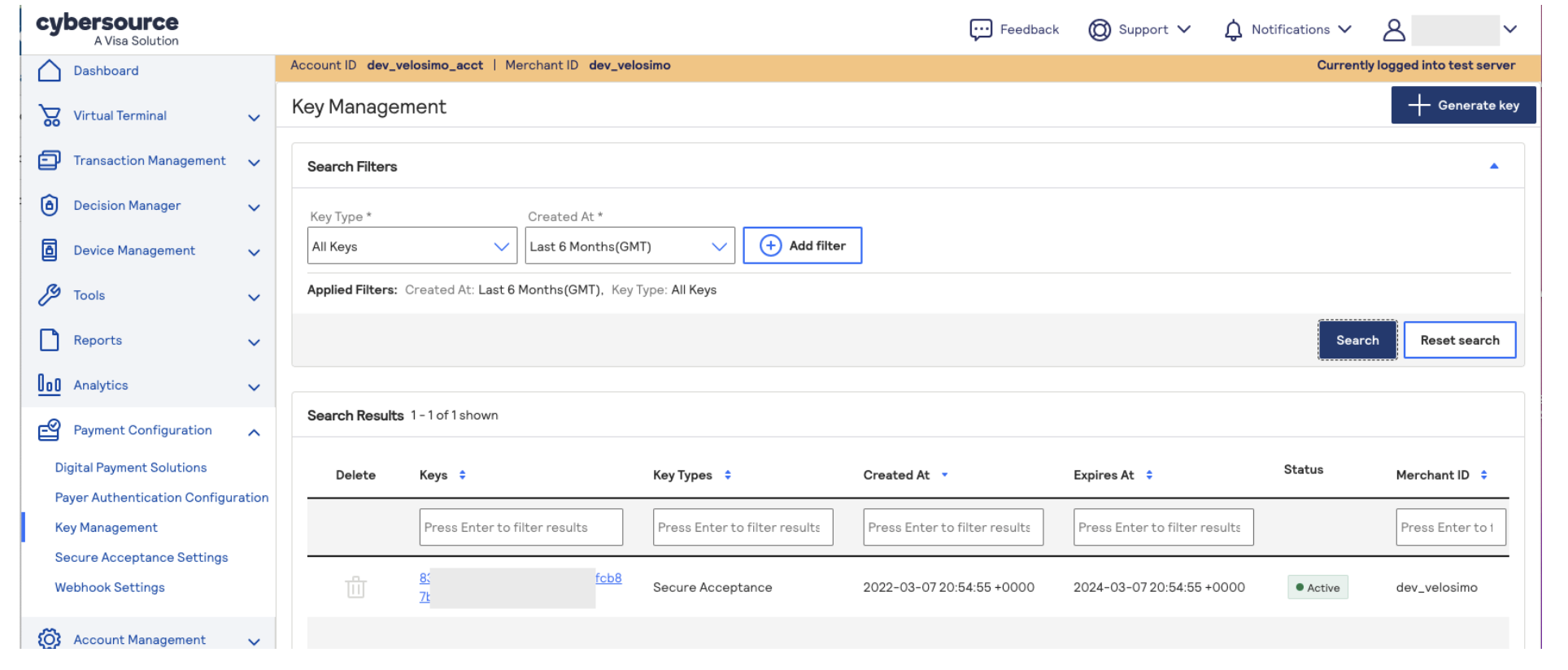The height and width of the screenshot is (670, 1568).
Task: Focus the Expires At filter input field
Action: (x=1164, y=527)
